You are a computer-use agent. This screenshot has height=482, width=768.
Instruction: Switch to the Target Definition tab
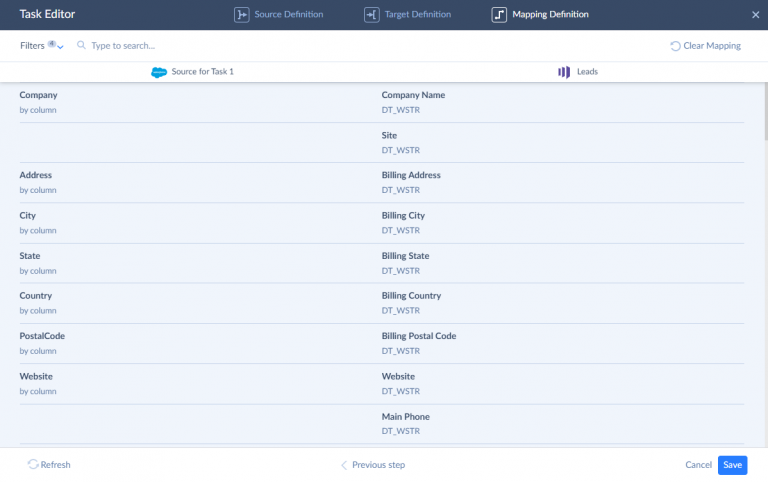pyautogui.click(x=418, y=15)
